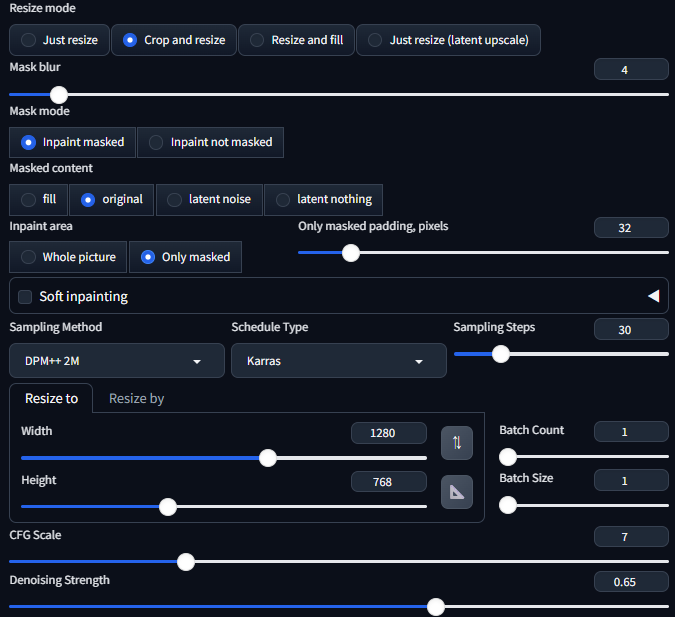This screenshot has height=617, width=675.
Task: Click the Sampling Steps number field
Action: (630, 330)
